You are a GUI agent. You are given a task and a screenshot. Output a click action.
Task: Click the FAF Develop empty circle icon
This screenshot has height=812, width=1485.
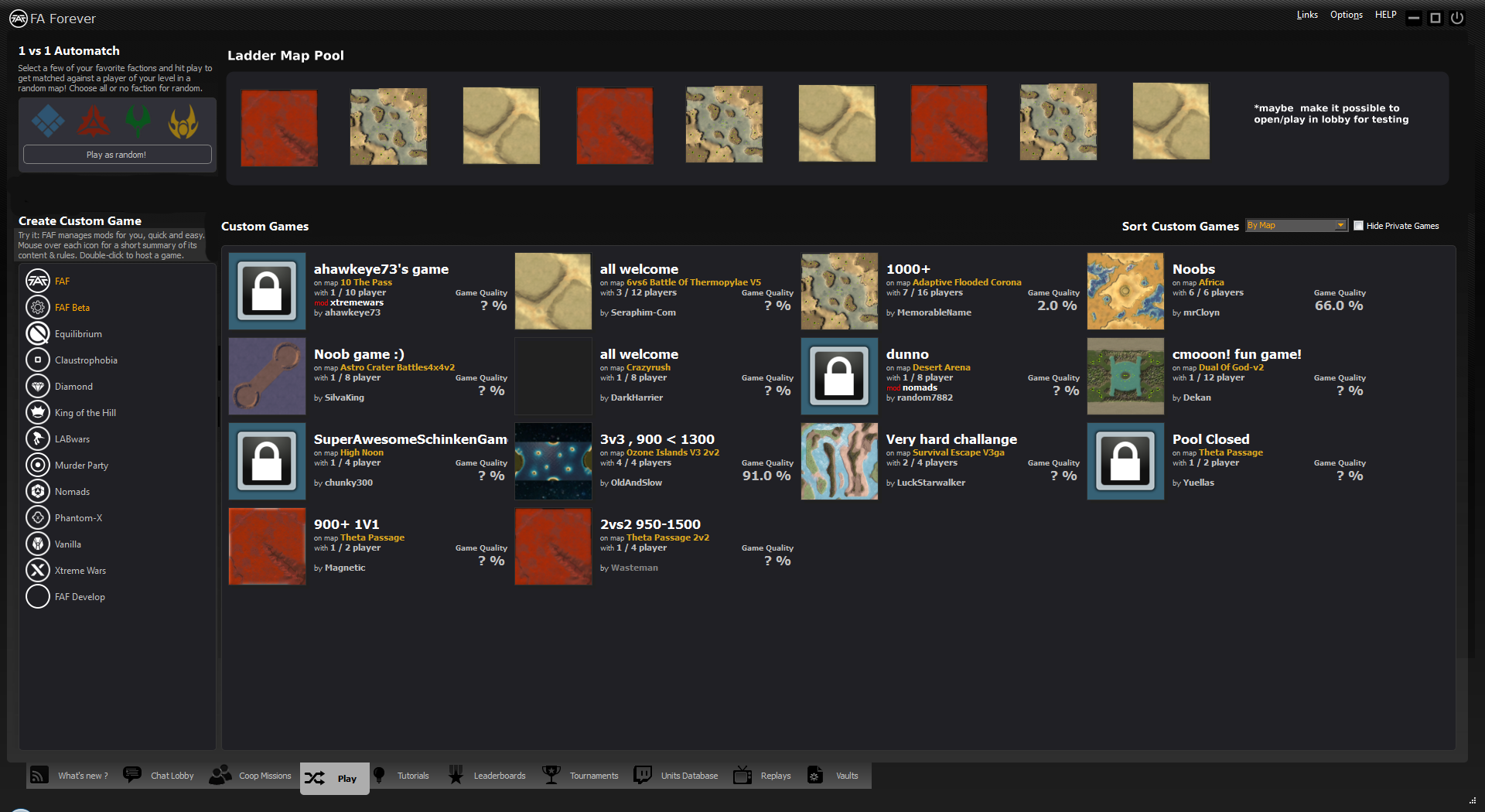[38, 596]
